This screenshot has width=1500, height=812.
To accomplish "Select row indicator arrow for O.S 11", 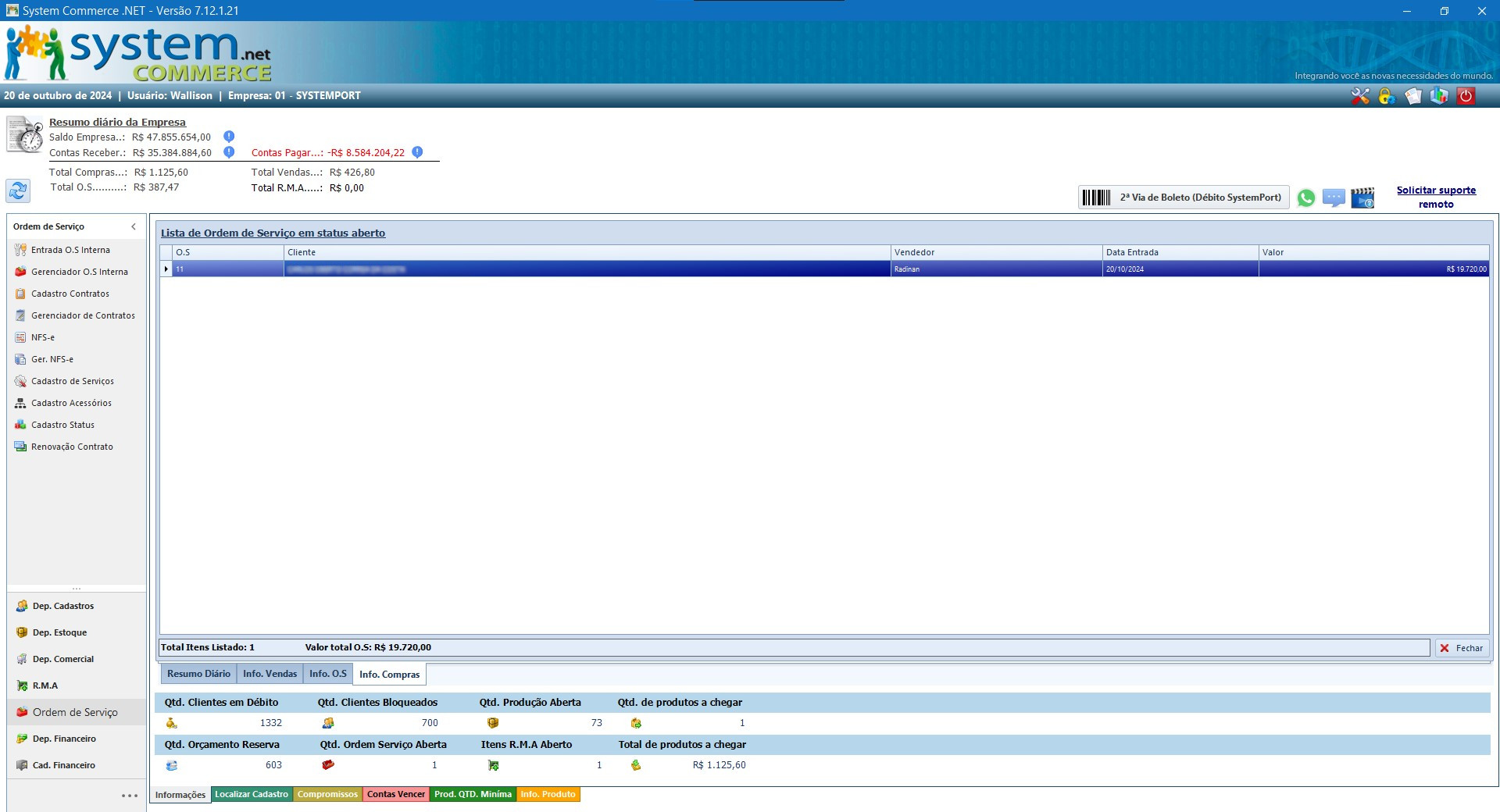I will pos(166,269).
